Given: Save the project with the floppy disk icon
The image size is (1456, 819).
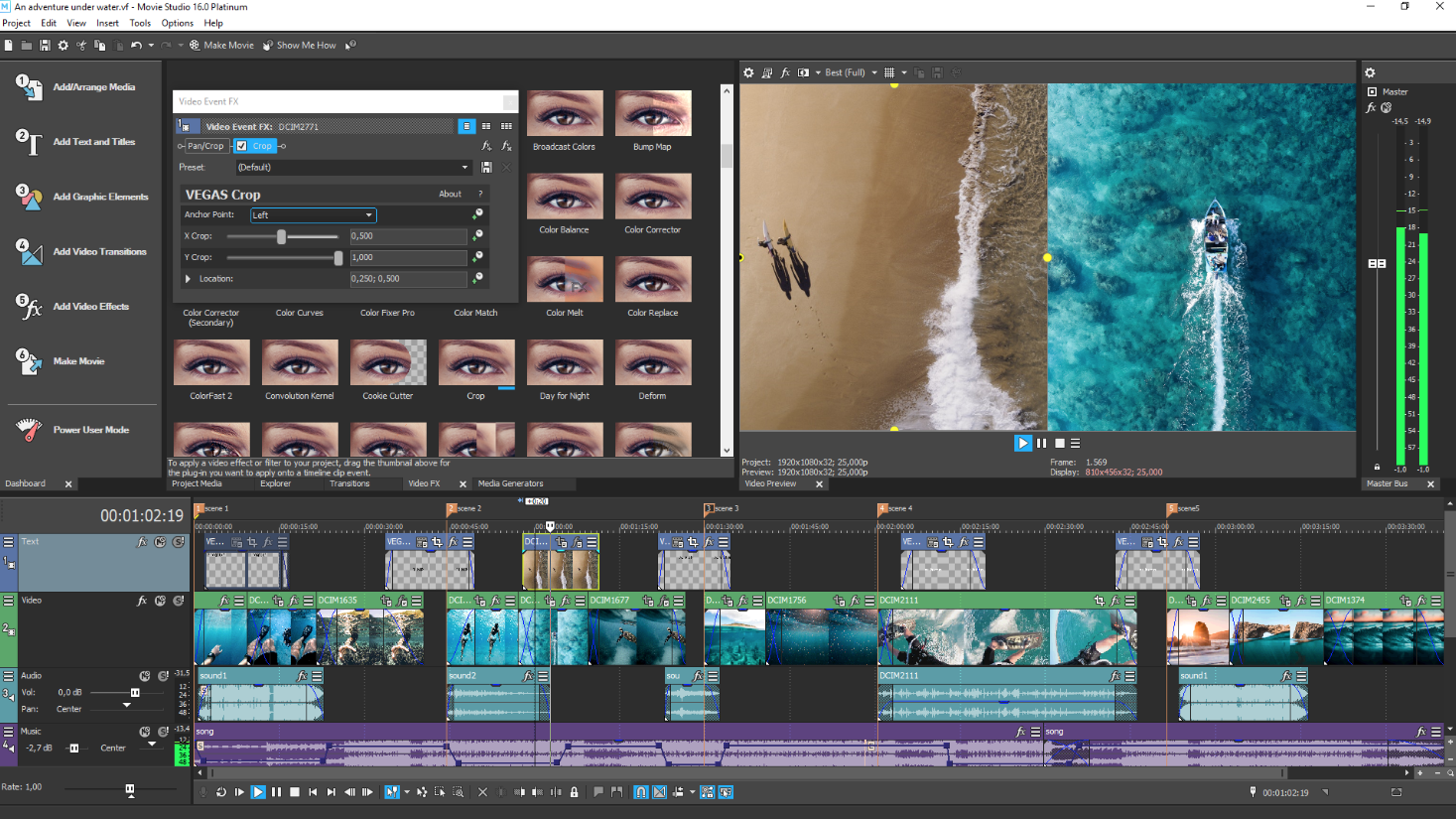Looking at the screenshot, I should [45, 46].
